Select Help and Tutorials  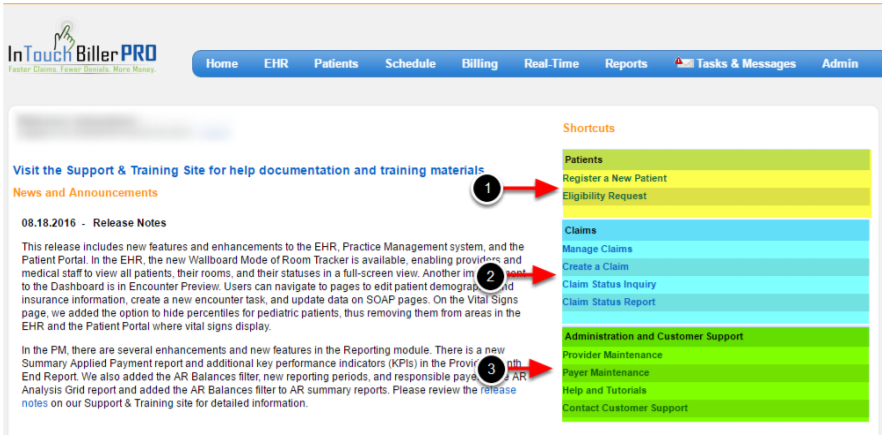tap(604, 390)
